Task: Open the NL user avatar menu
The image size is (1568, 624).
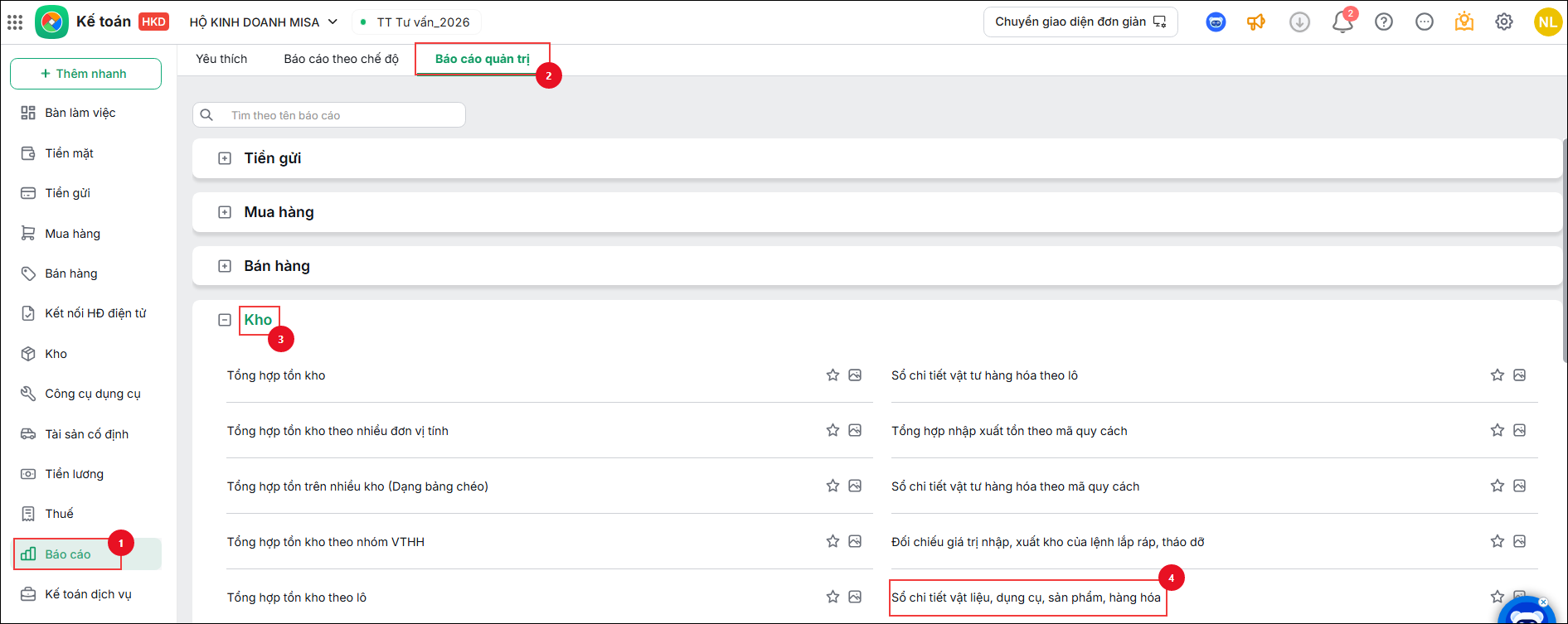Action: pyautogui.click(x=1548, y=22)
